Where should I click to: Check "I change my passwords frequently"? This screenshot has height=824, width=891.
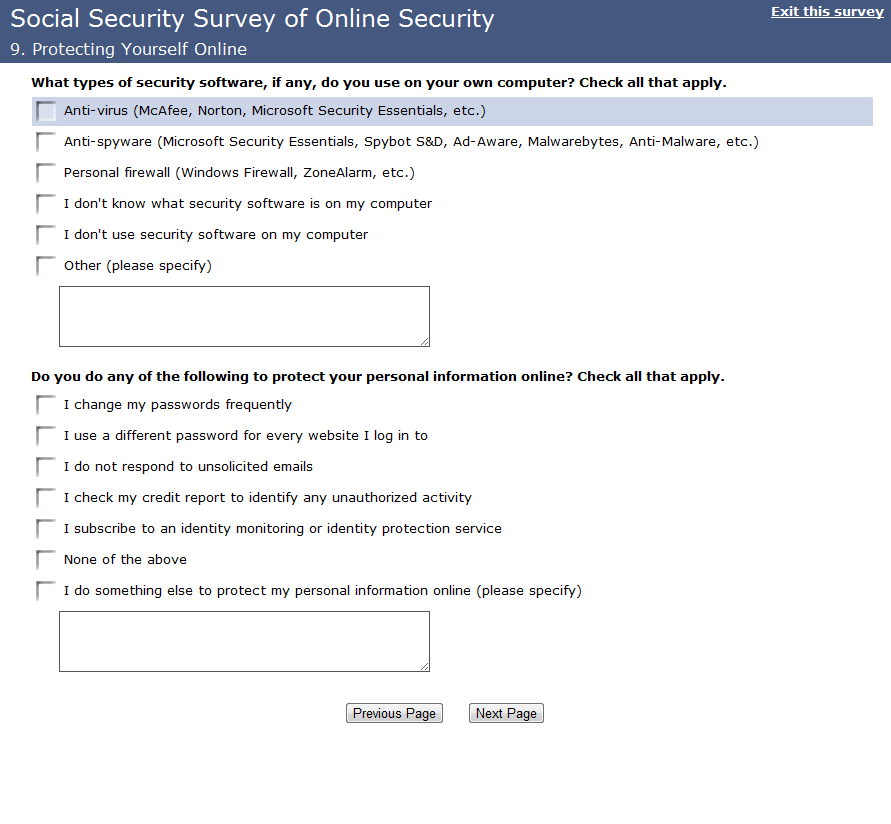pos(46,405)
